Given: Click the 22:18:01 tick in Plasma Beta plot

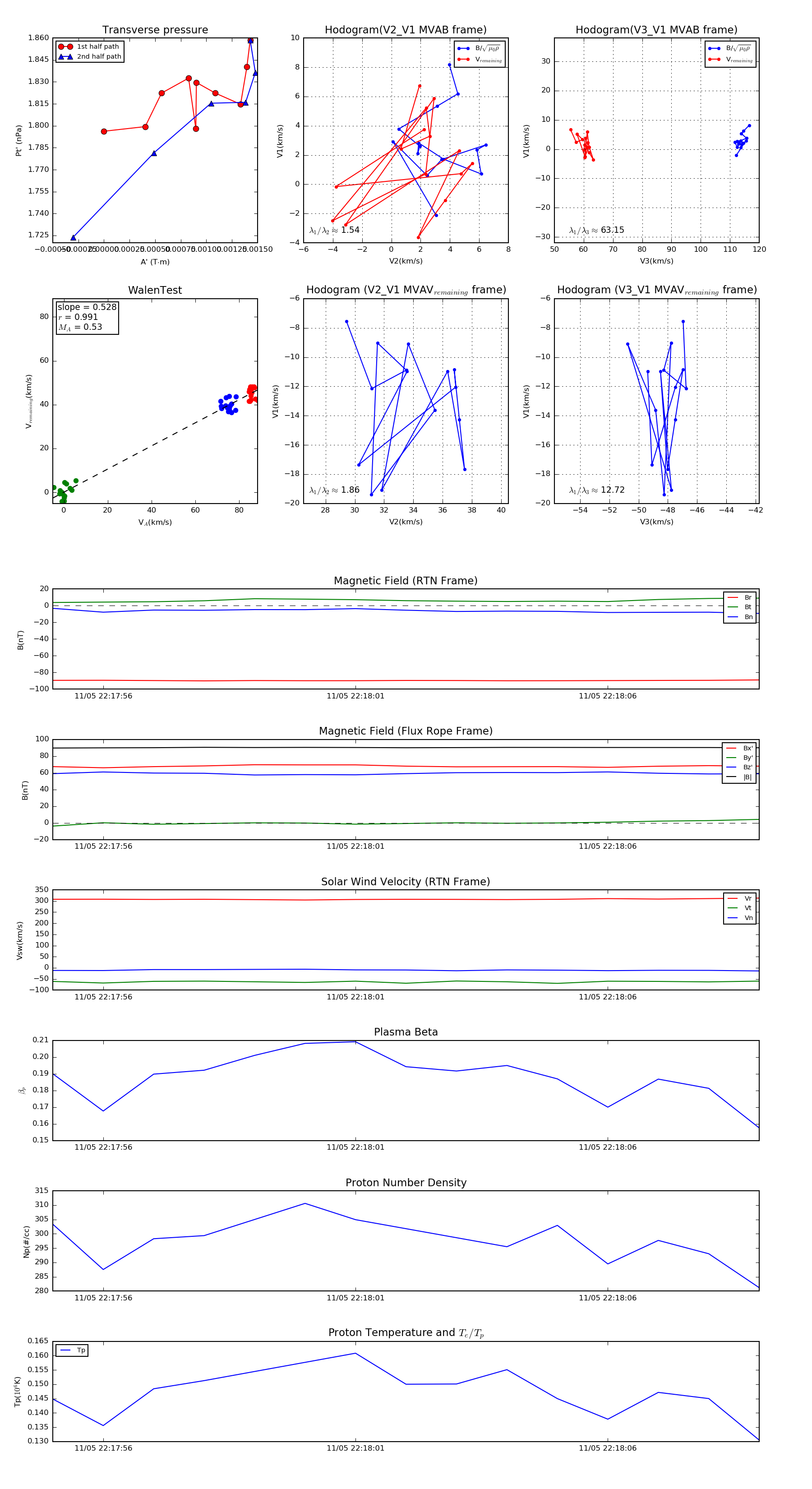Looking at the screenshot, I should click(x=355, y=1147).
